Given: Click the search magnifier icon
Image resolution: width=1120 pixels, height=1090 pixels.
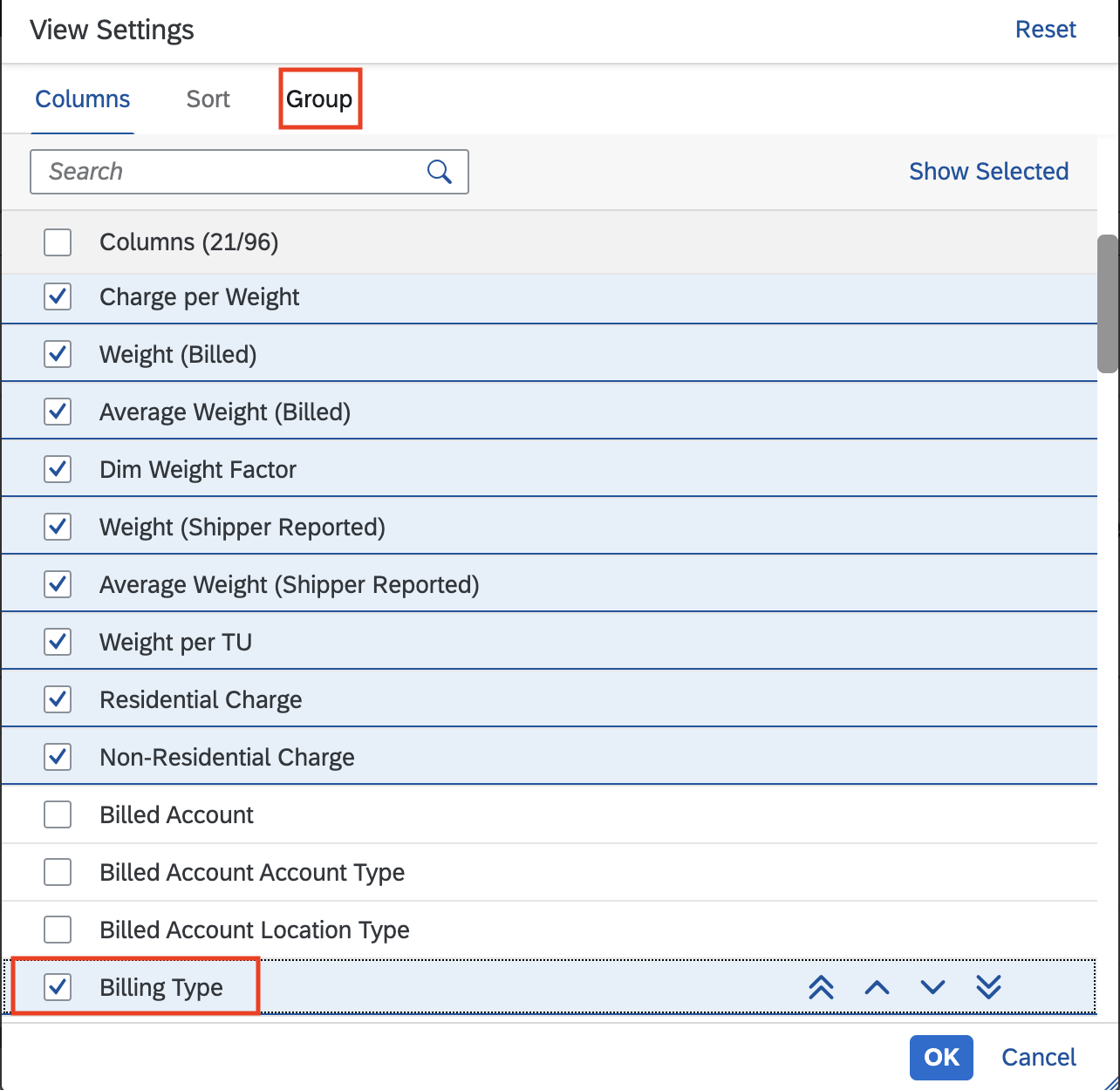Looking at the screenshot, I should point(440,172).
